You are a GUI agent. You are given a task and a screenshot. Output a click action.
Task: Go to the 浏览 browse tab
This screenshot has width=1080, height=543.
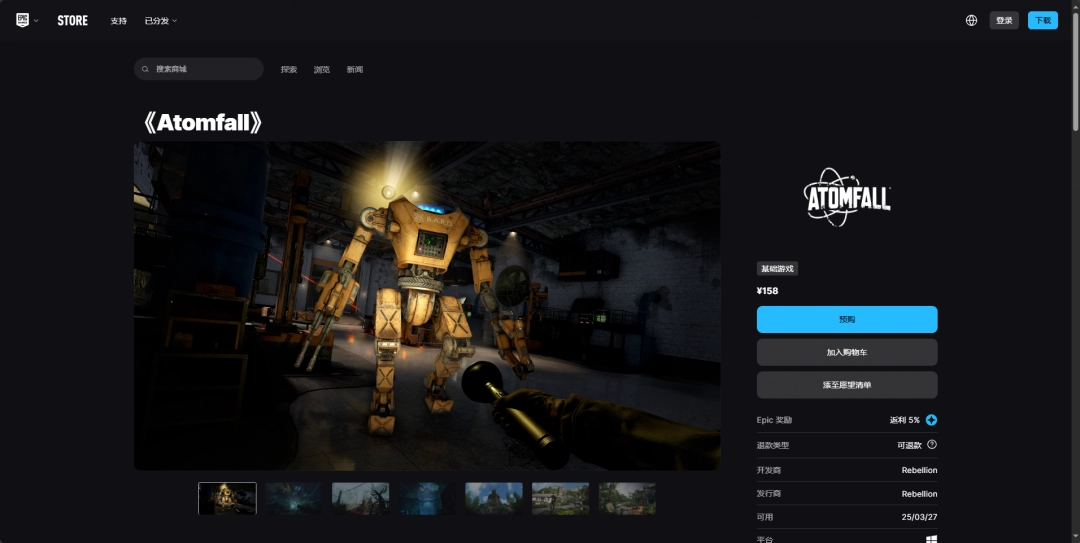pos(322,70)
